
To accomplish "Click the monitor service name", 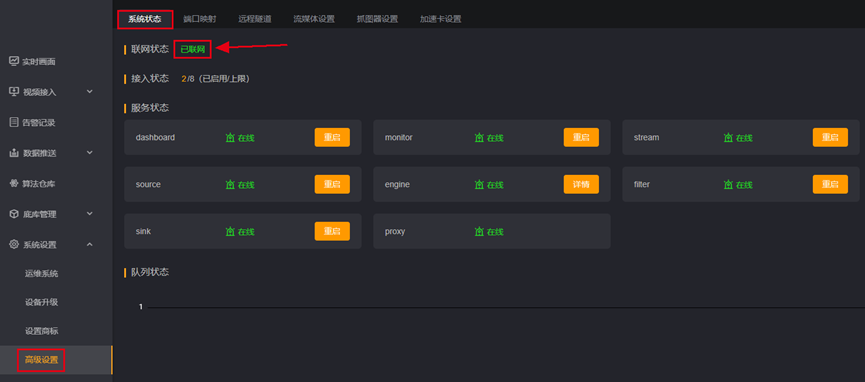I will click(x=399, y=137).
